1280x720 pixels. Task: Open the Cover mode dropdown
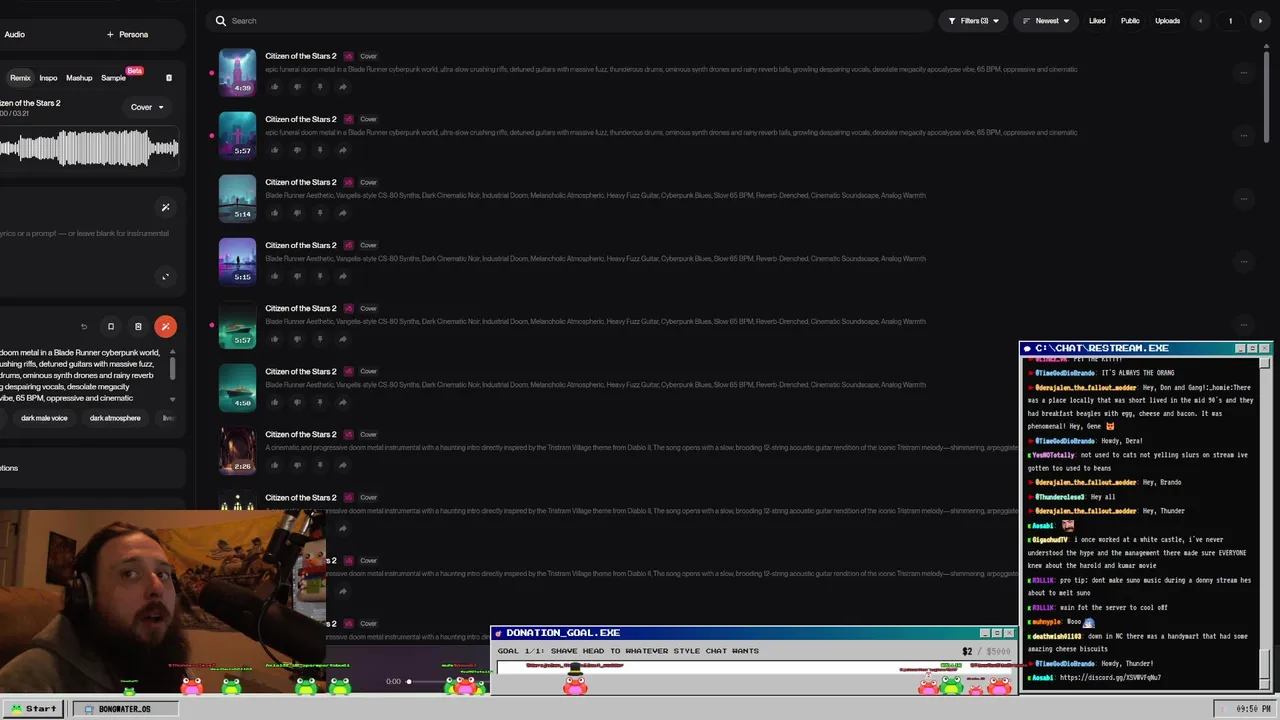(147, 107)
